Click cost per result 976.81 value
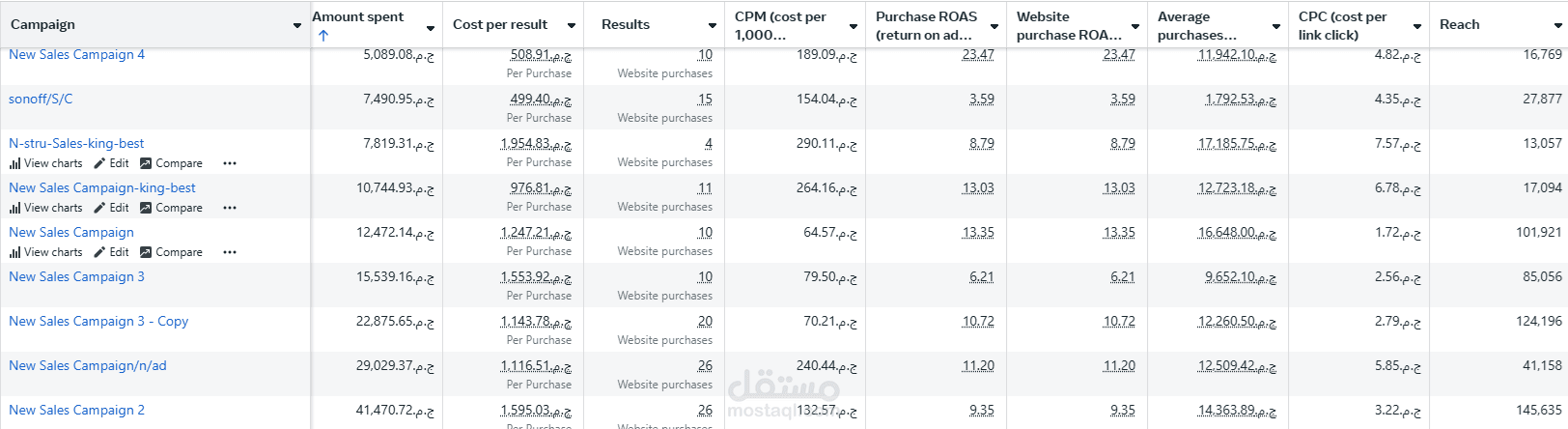Screen dimensions: 1568x429 tap(541, 187)
